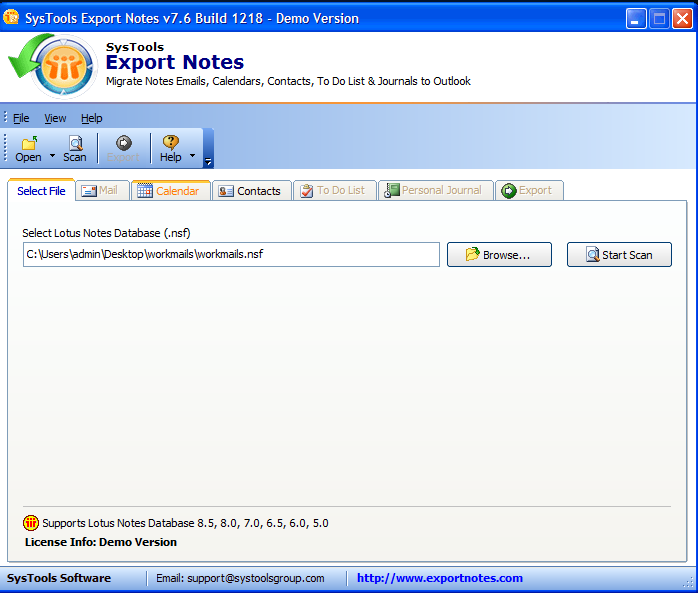This screenshot has width=698, height=593.
Task: Expand the Open button dropdown arrow
Action: click(x=52, y=157)
